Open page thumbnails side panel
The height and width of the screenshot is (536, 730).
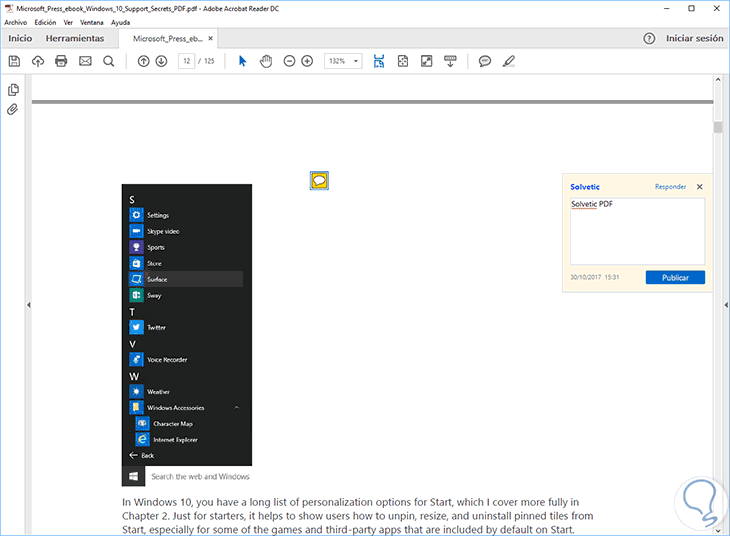click(14, 89)
